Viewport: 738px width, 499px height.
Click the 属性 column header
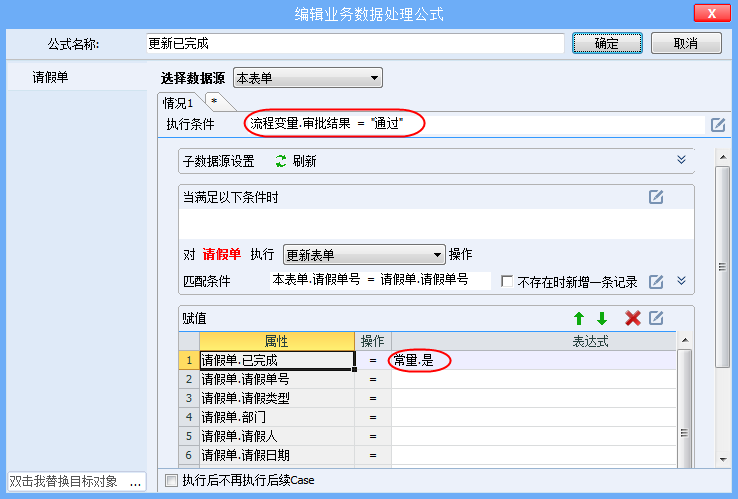[x=277, y=341]
